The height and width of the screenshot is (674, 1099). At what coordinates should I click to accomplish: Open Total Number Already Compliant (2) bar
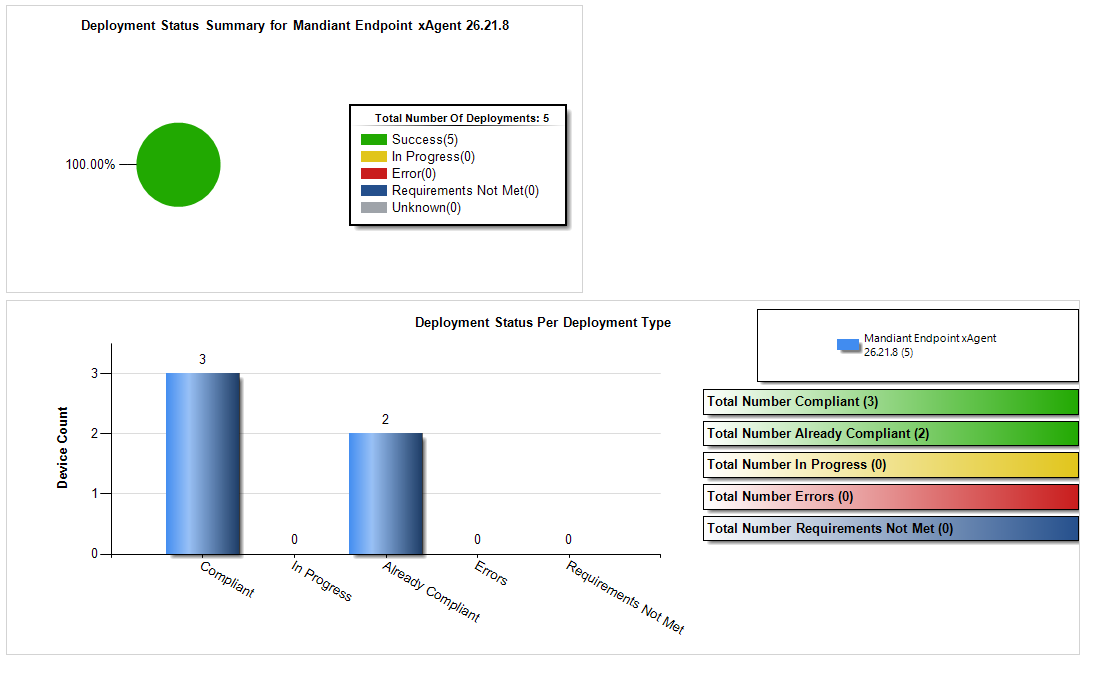tap(890, 434)
